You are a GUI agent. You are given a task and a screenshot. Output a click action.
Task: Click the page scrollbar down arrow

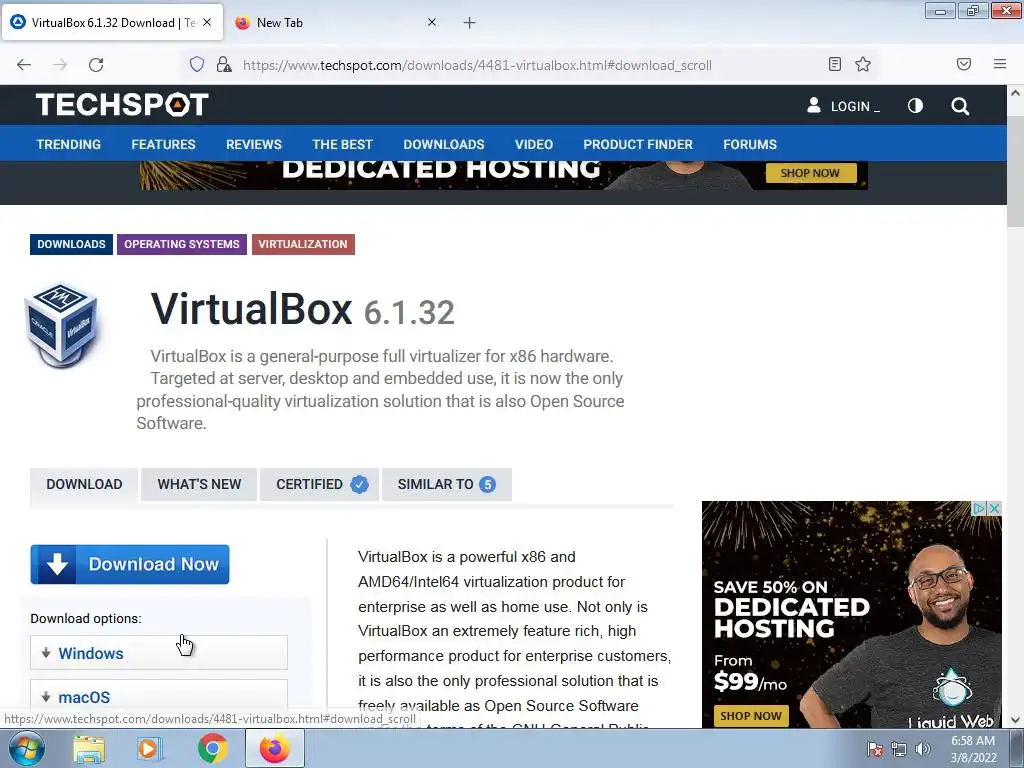[x=1015, y=720]
